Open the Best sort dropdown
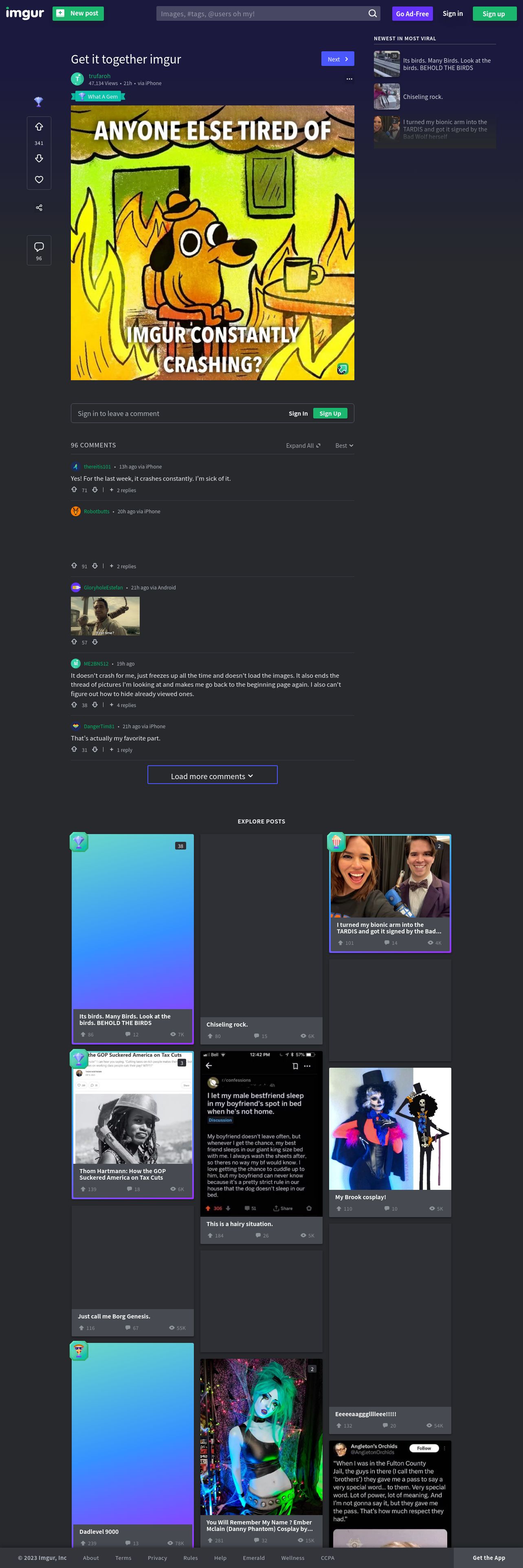 [x=344, y=446]
